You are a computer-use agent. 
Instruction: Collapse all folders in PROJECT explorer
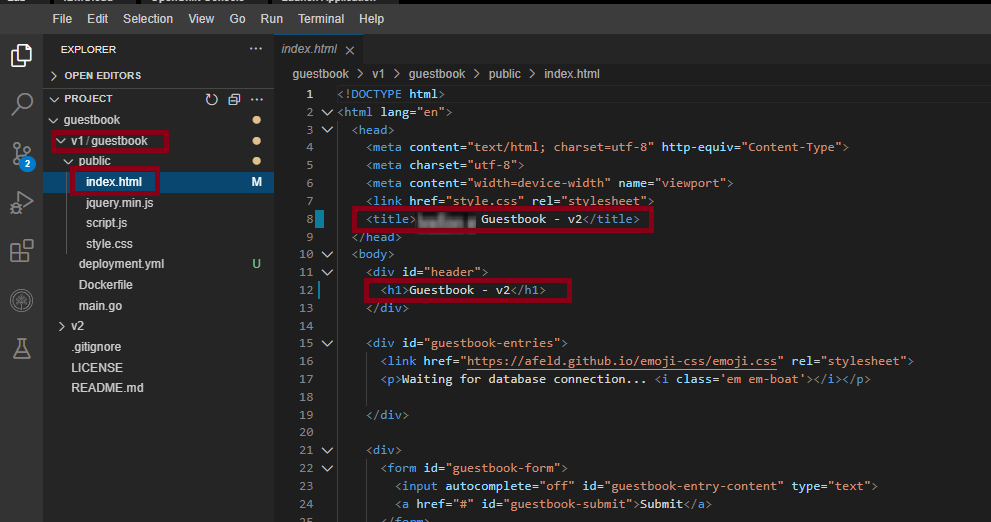tap(234, 99)
